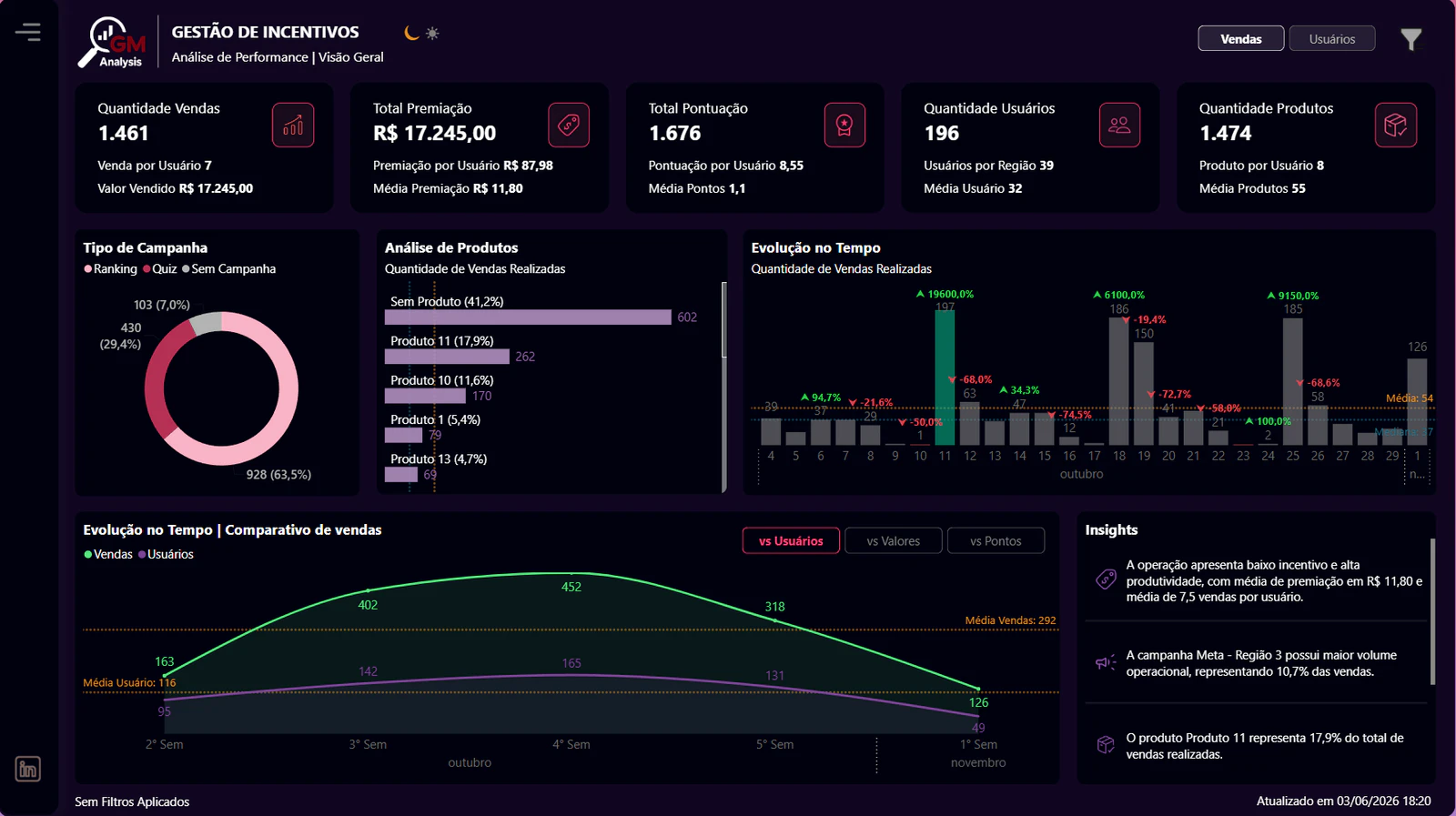Select the October 12 column valued 63
The height and width of the screenshot is (816, 1456).
point(970,423)
